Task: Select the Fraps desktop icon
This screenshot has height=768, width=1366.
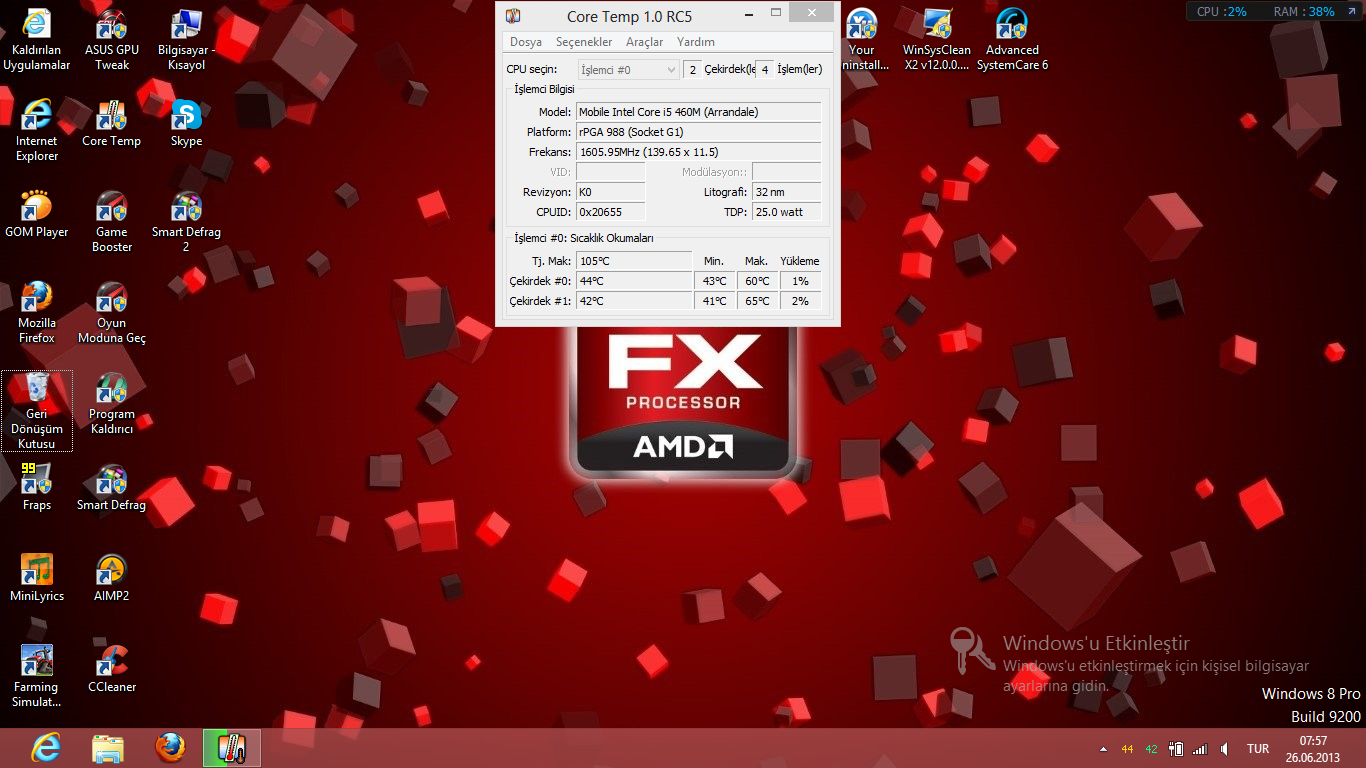Action: (x=37, y=487)
